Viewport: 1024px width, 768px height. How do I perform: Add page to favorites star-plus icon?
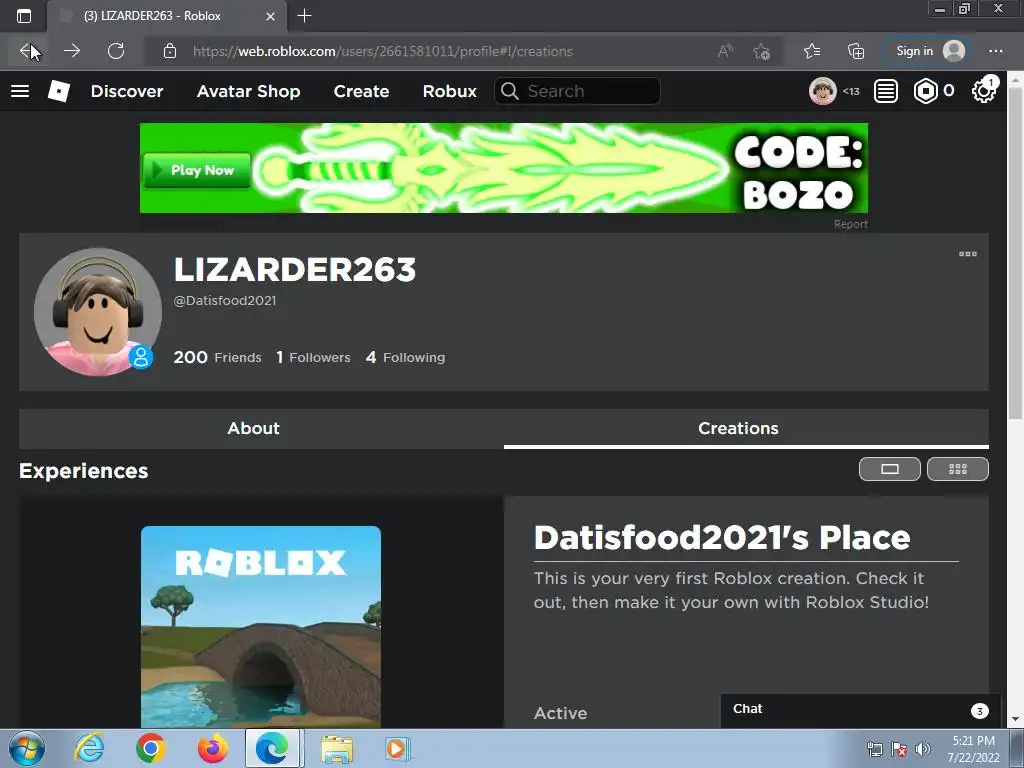[x=761, y=51]
